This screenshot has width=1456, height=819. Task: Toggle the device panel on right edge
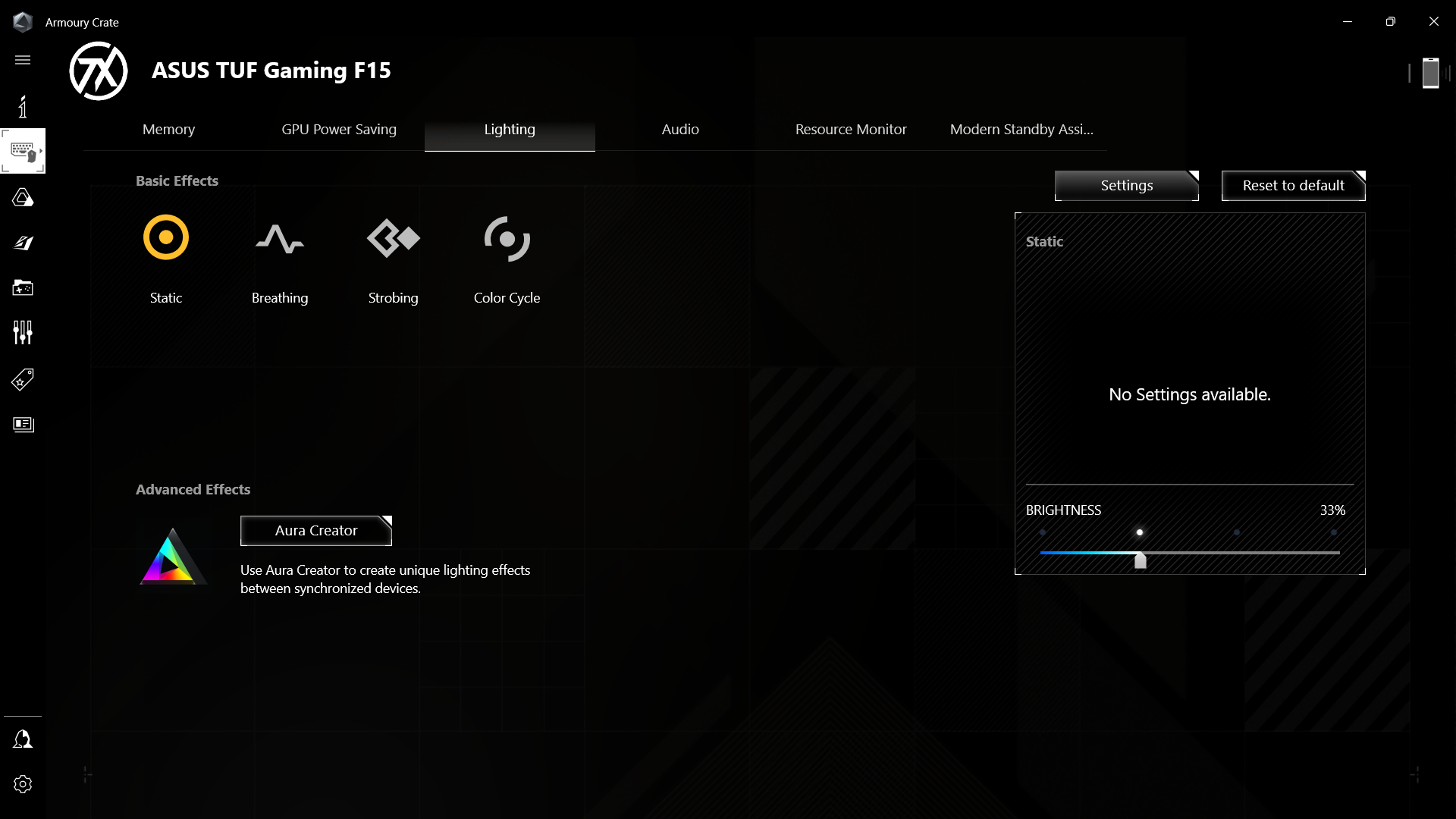1431,71
